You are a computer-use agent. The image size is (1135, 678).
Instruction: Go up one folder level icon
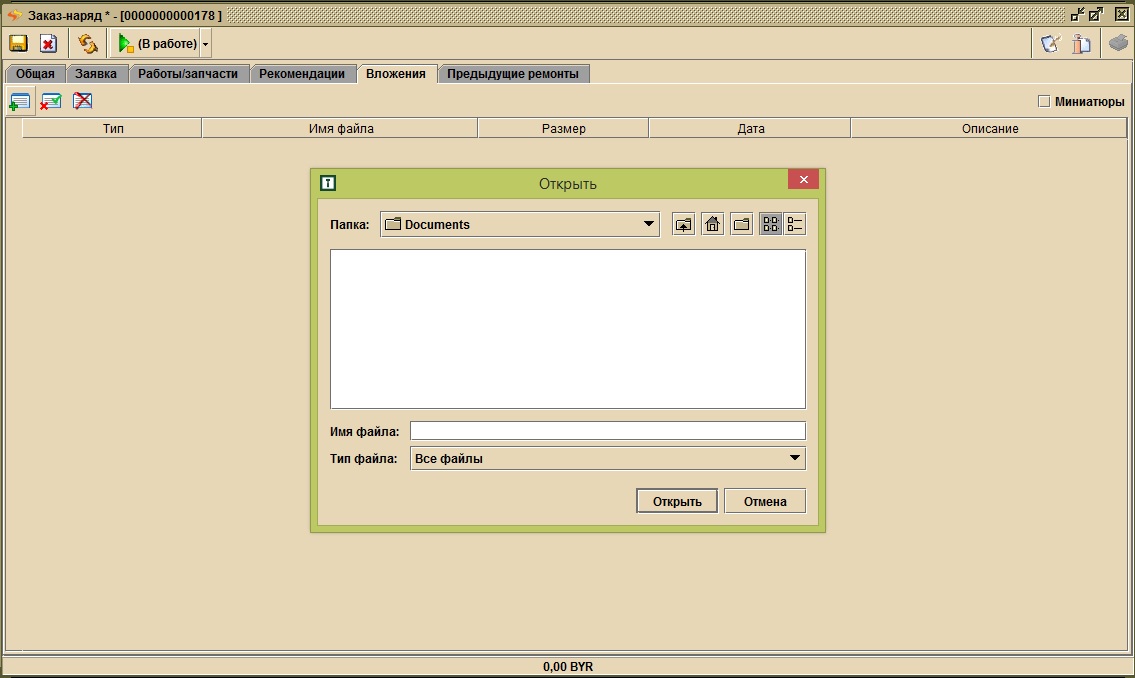point(683,224)
